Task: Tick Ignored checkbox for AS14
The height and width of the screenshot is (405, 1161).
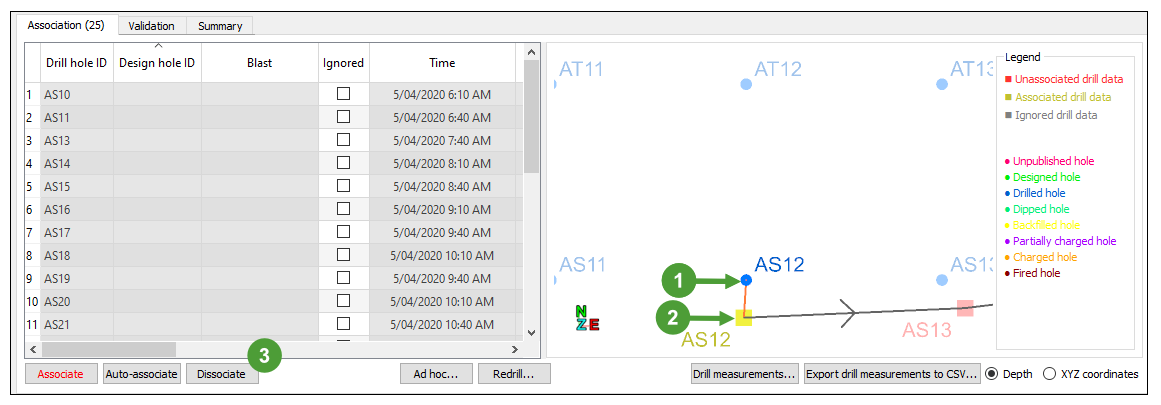Action: 344,163
